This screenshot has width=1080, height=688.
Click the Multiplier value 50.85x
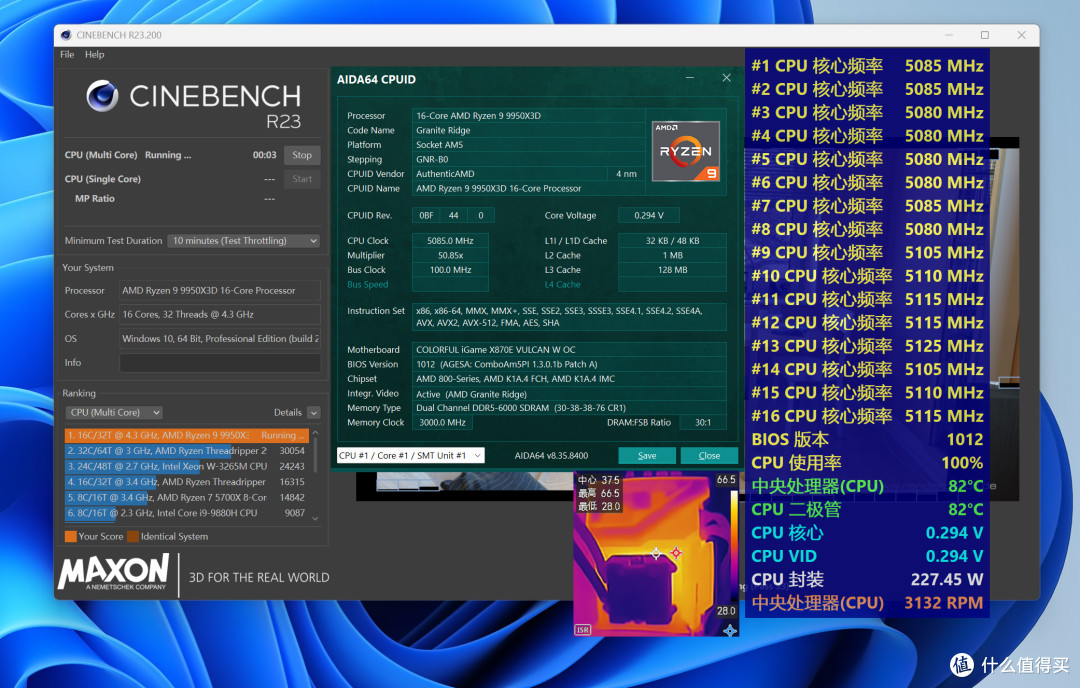[450, 256]
